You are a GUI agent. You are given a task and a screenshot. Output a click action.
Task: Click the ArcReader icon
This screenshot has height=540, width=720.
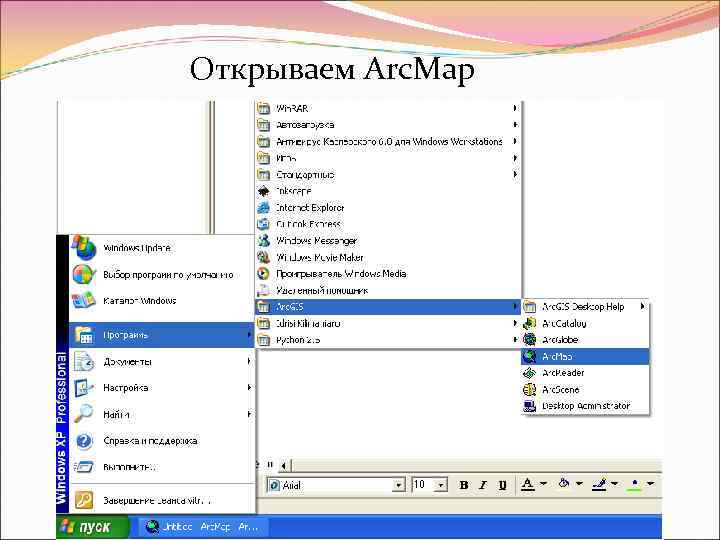pyautogui.click(x=529, y=373)
